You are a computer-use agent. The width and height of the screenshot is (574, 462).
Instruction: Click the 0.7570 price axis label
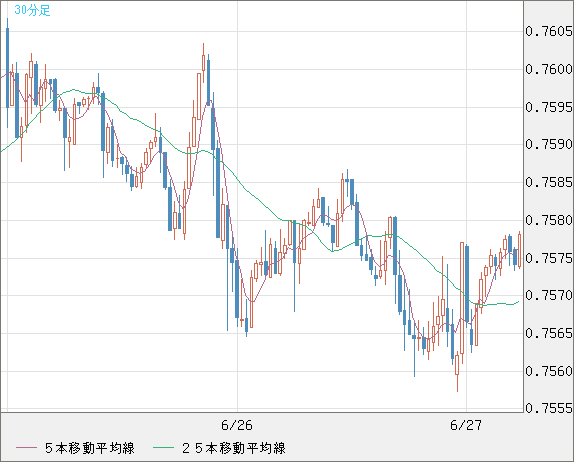548,295
